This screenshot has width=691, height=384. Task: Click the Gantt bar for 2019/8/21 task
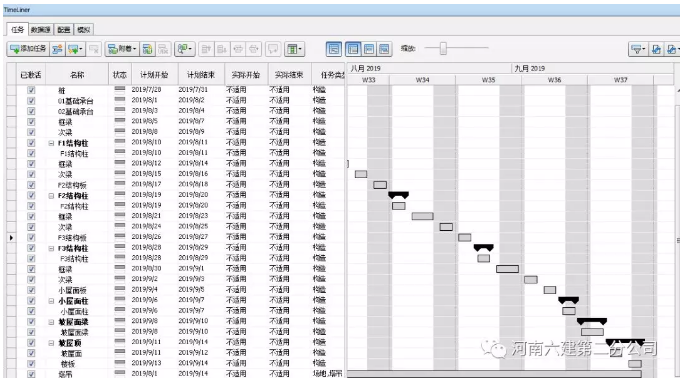[423, 216]
